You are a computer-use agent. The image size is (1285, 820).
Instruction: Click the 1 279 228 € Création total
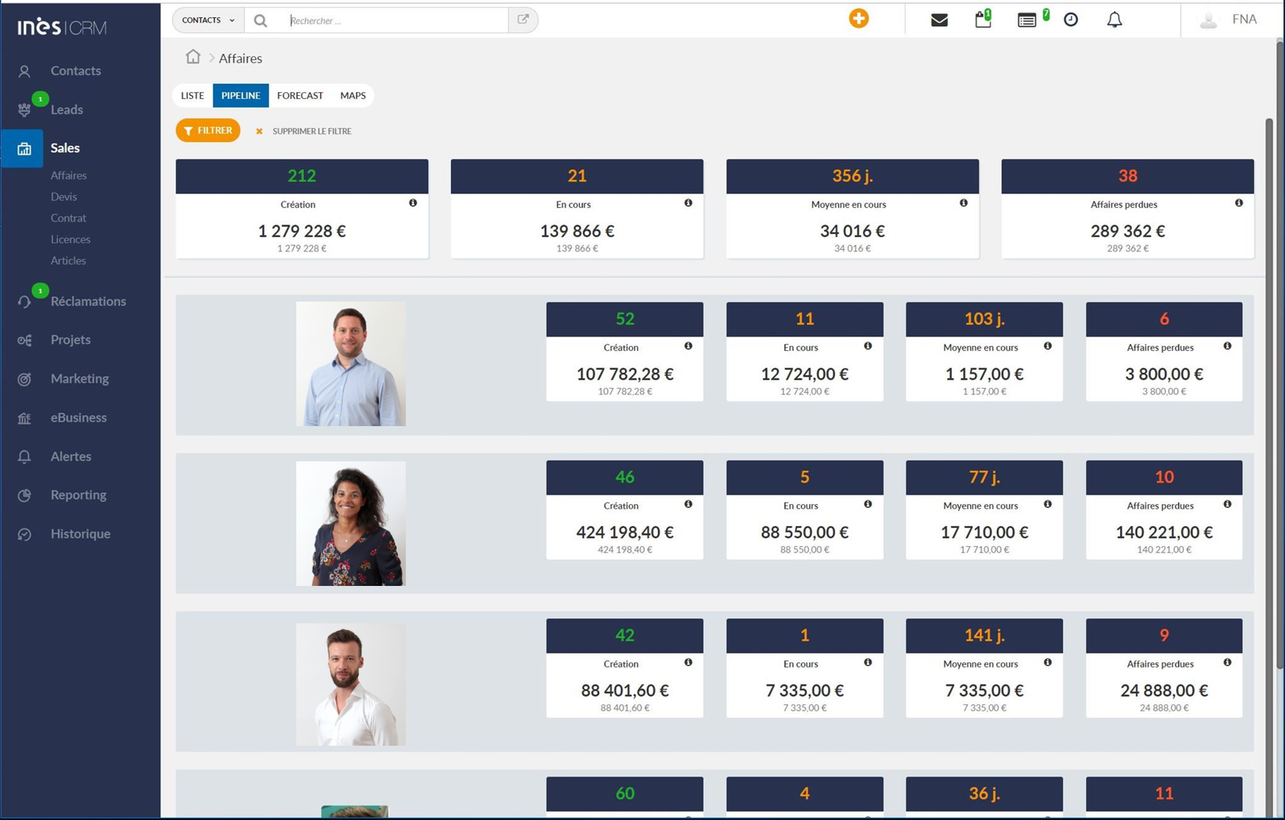302,231
